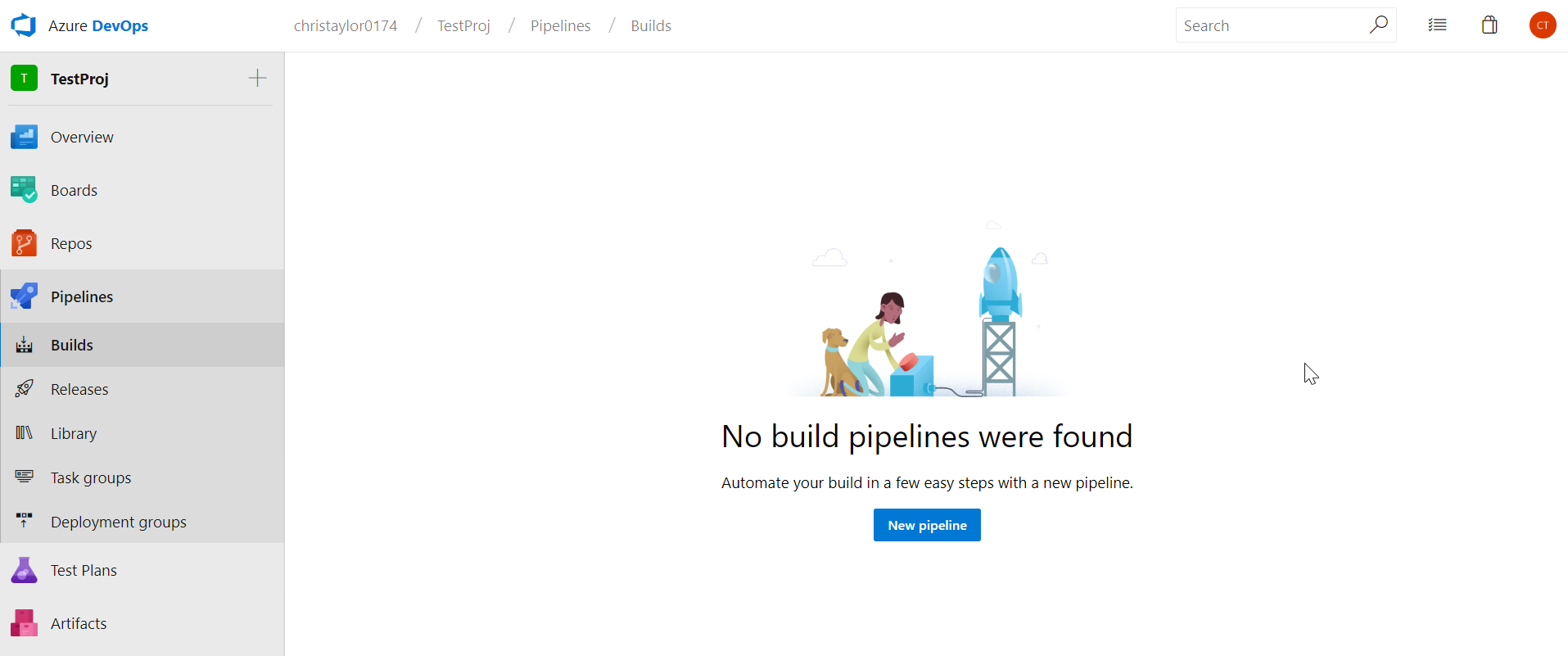
Task: Click the Artifacts icon in sidebar
Action: coord(24,623)
